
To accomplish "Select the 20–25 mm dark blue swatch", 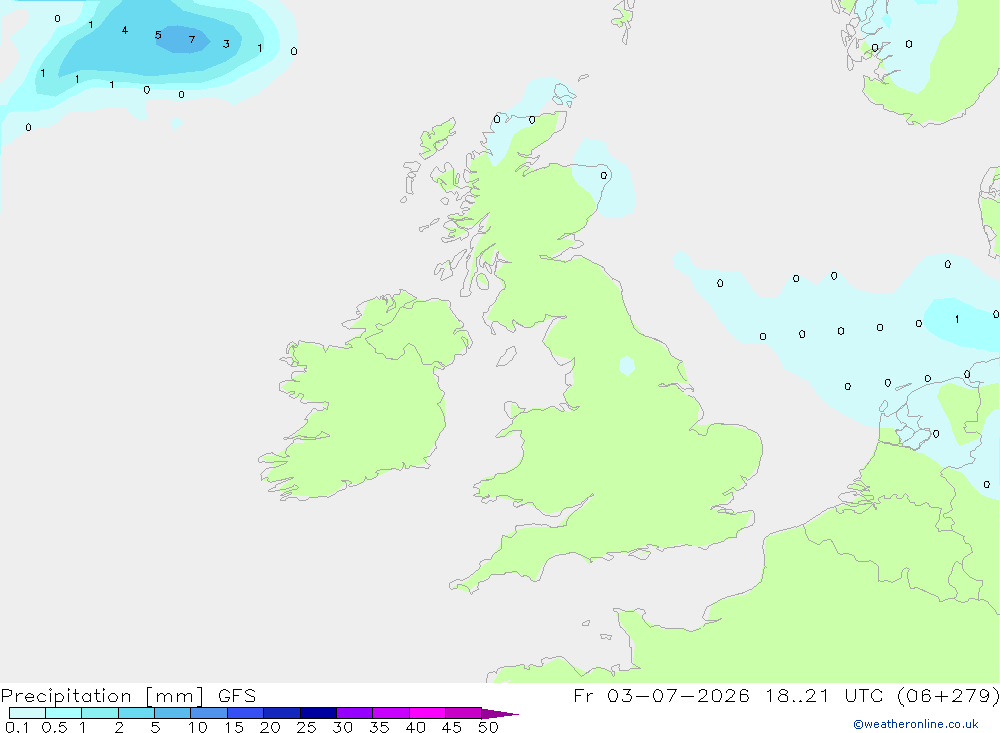I will [x=281, y=713].
